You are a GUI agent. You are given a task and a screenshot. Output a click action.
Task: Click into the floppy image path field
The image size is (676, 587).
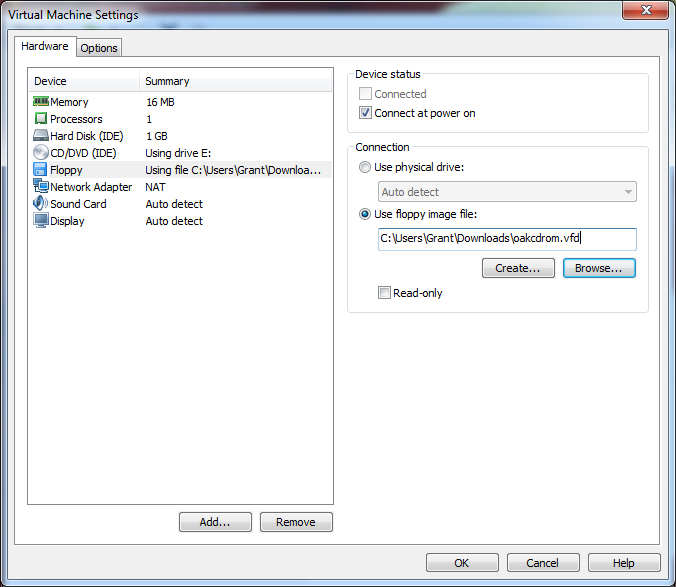(x=507, y=239)
